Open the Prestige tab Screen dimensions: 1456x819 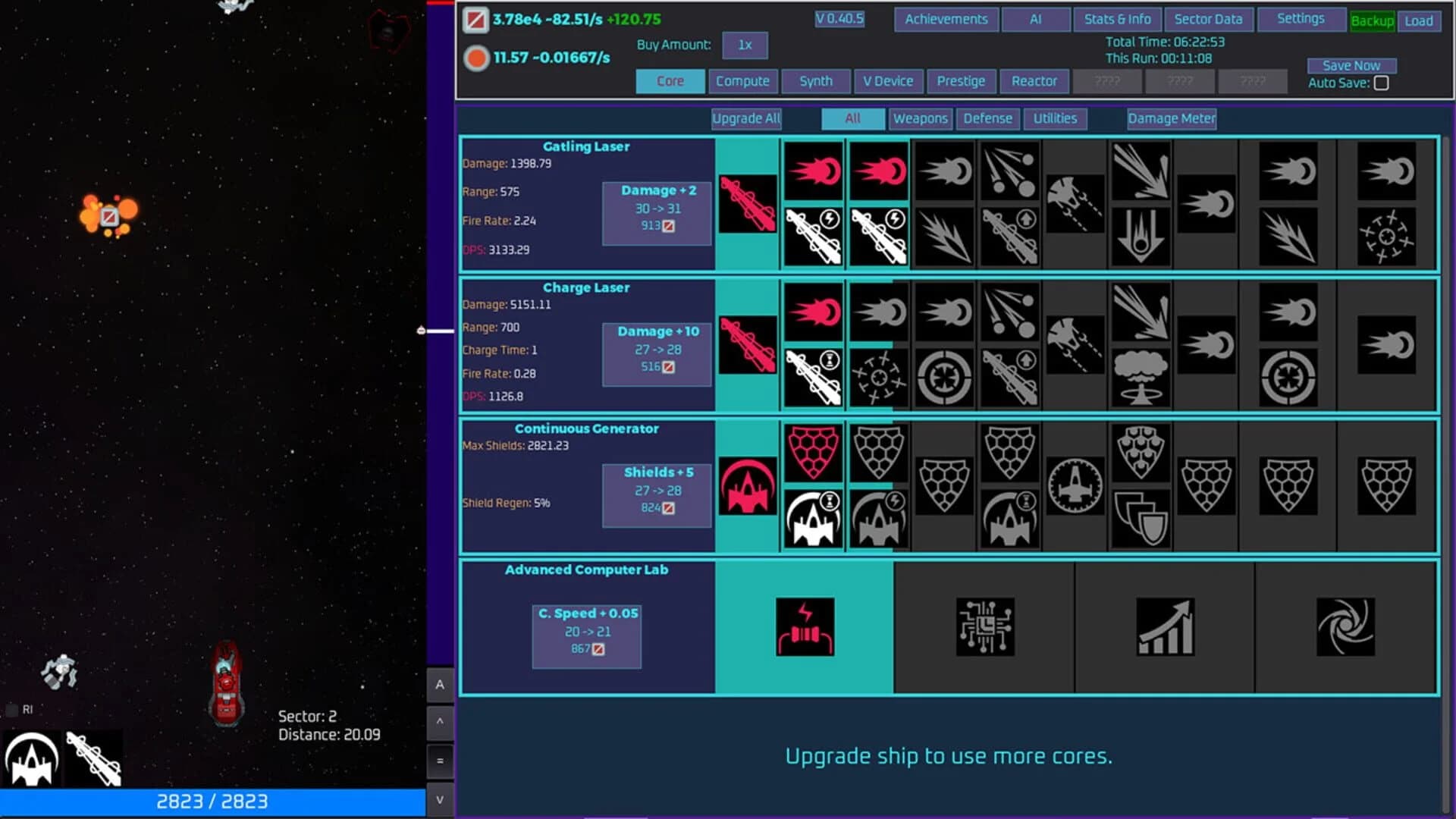(961, 81)
